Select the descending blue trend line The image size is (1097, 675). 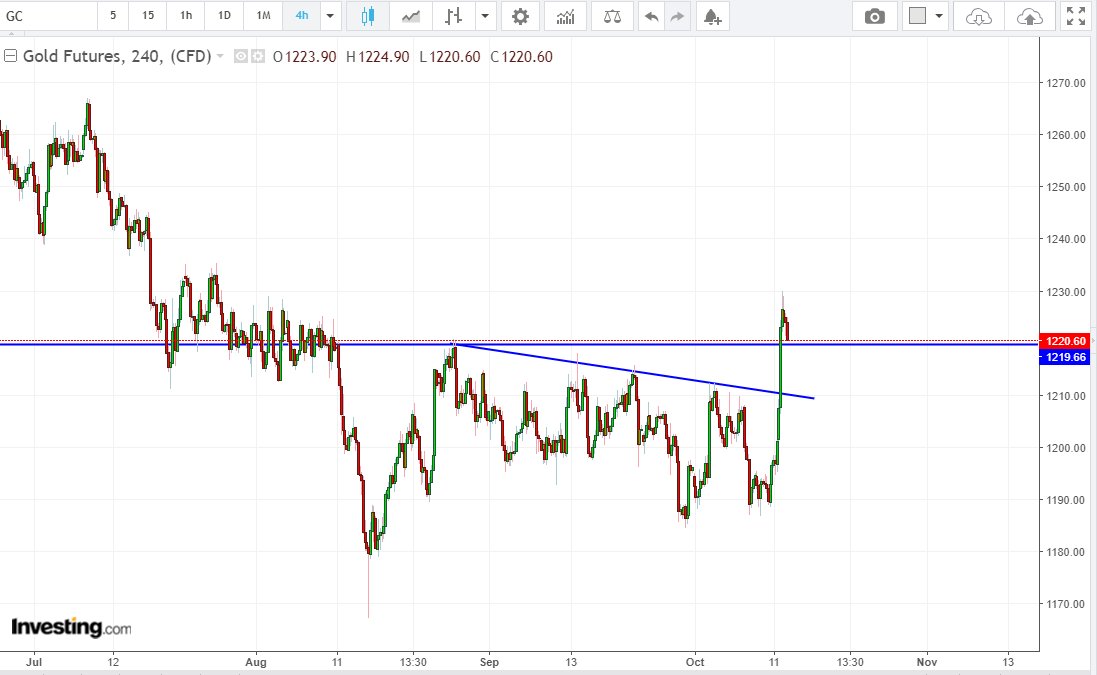pos(634,371)
